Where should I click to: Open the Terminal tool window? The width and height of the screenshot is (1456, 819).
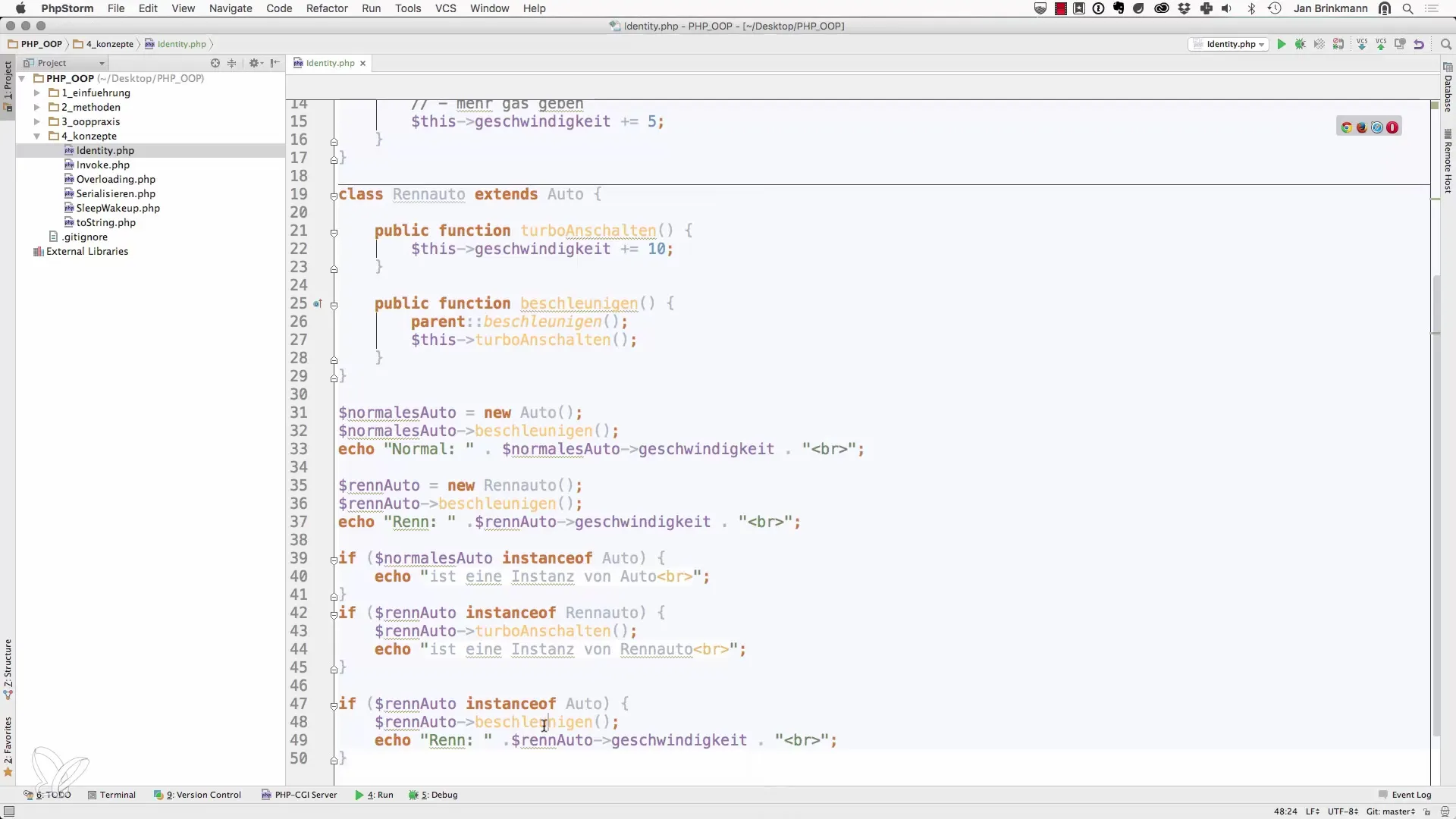coord(111,795)
